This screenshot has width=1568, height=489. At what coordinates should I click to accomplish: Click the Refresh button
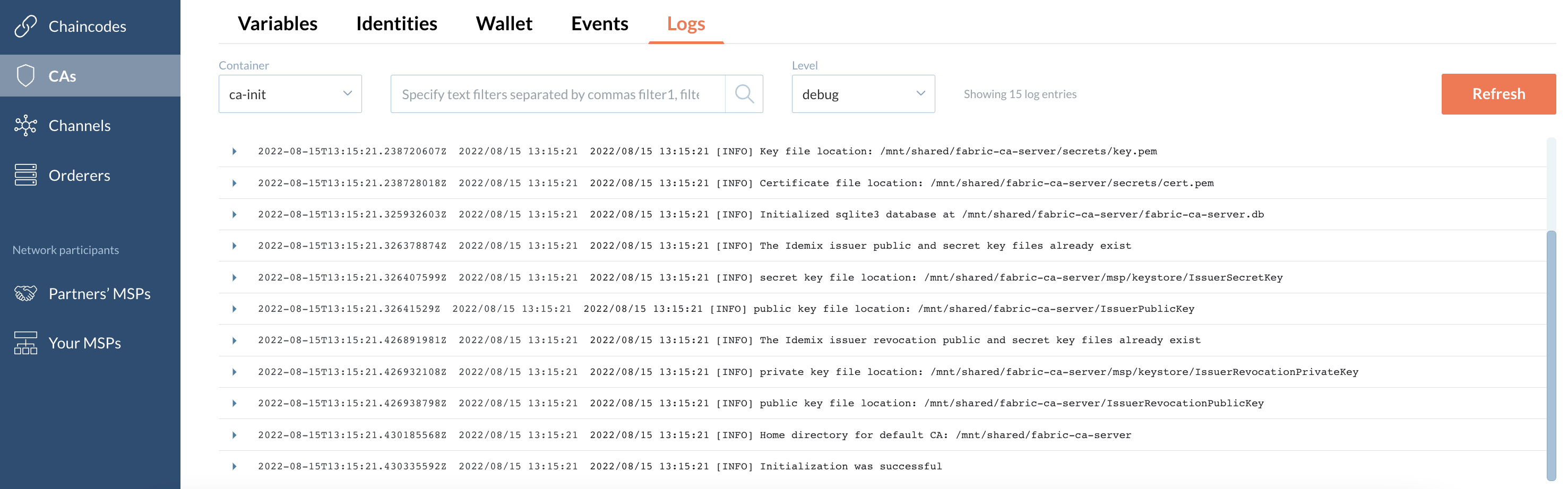tap(1498, 94)
